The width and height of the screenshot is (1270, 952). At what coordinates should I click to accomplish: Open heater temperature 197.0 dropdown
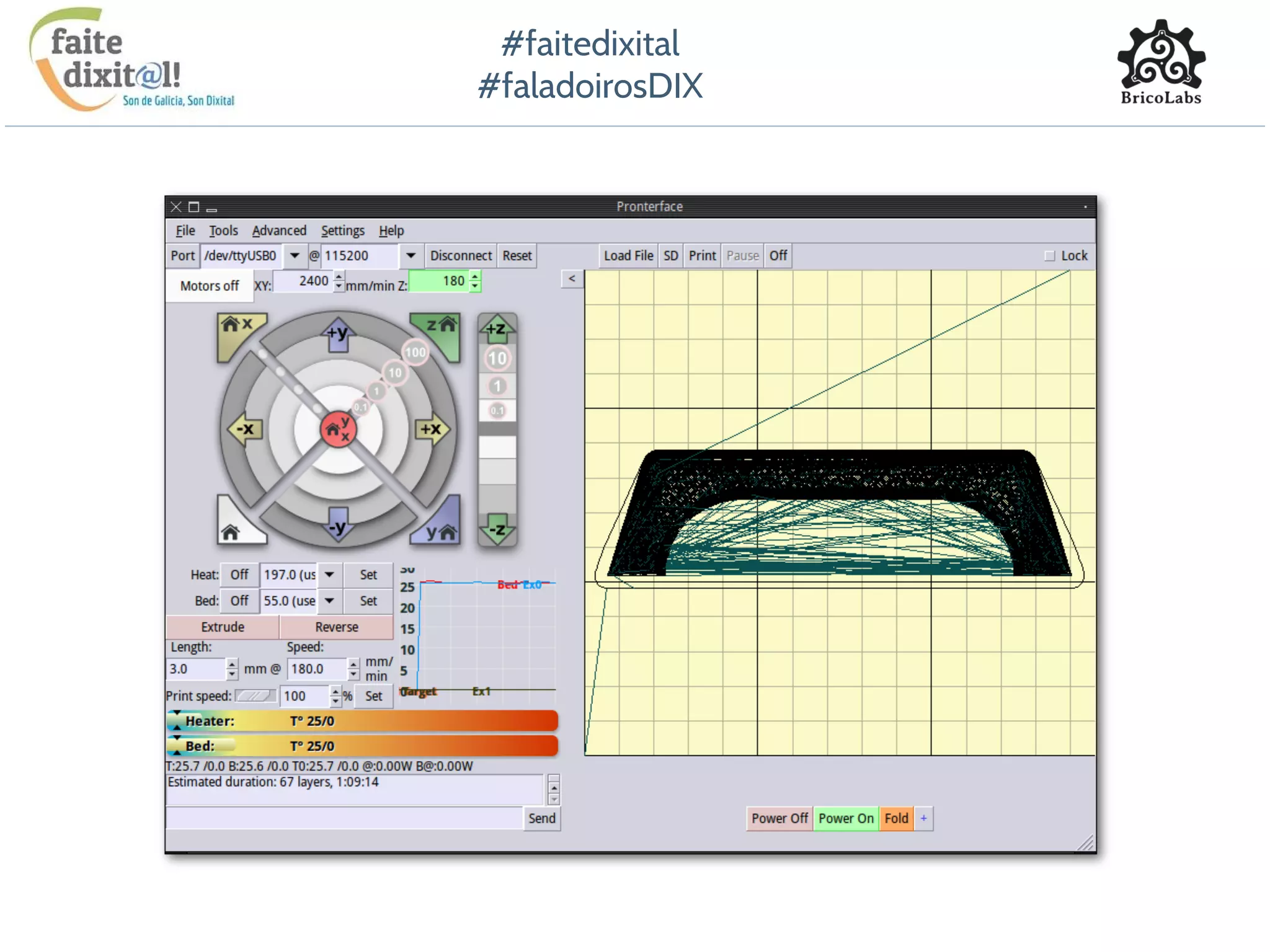[x=330, y=575]
